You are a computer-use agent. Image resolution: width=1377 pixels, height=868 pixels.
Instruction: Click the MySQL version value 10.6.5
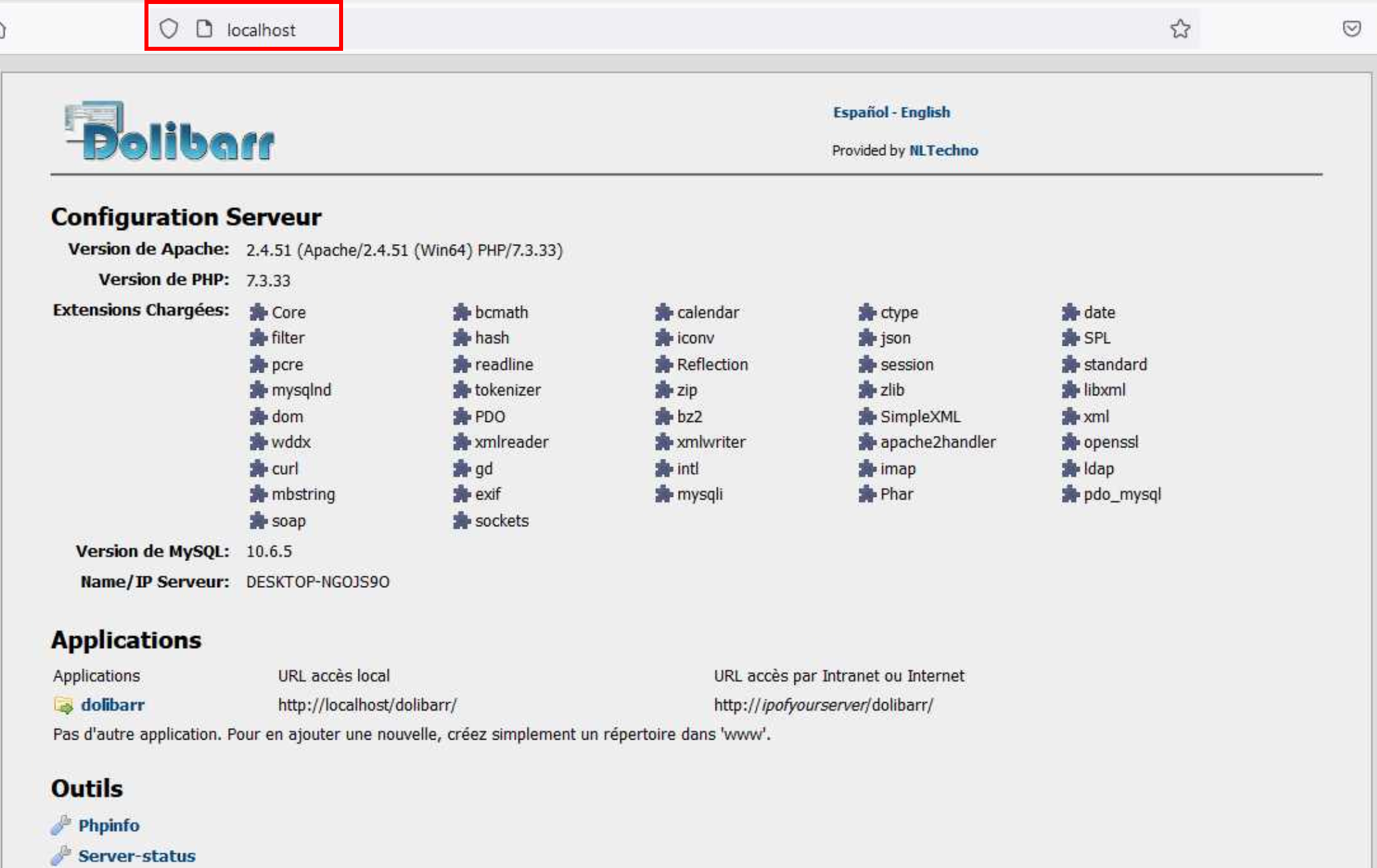tap(269, 551)
